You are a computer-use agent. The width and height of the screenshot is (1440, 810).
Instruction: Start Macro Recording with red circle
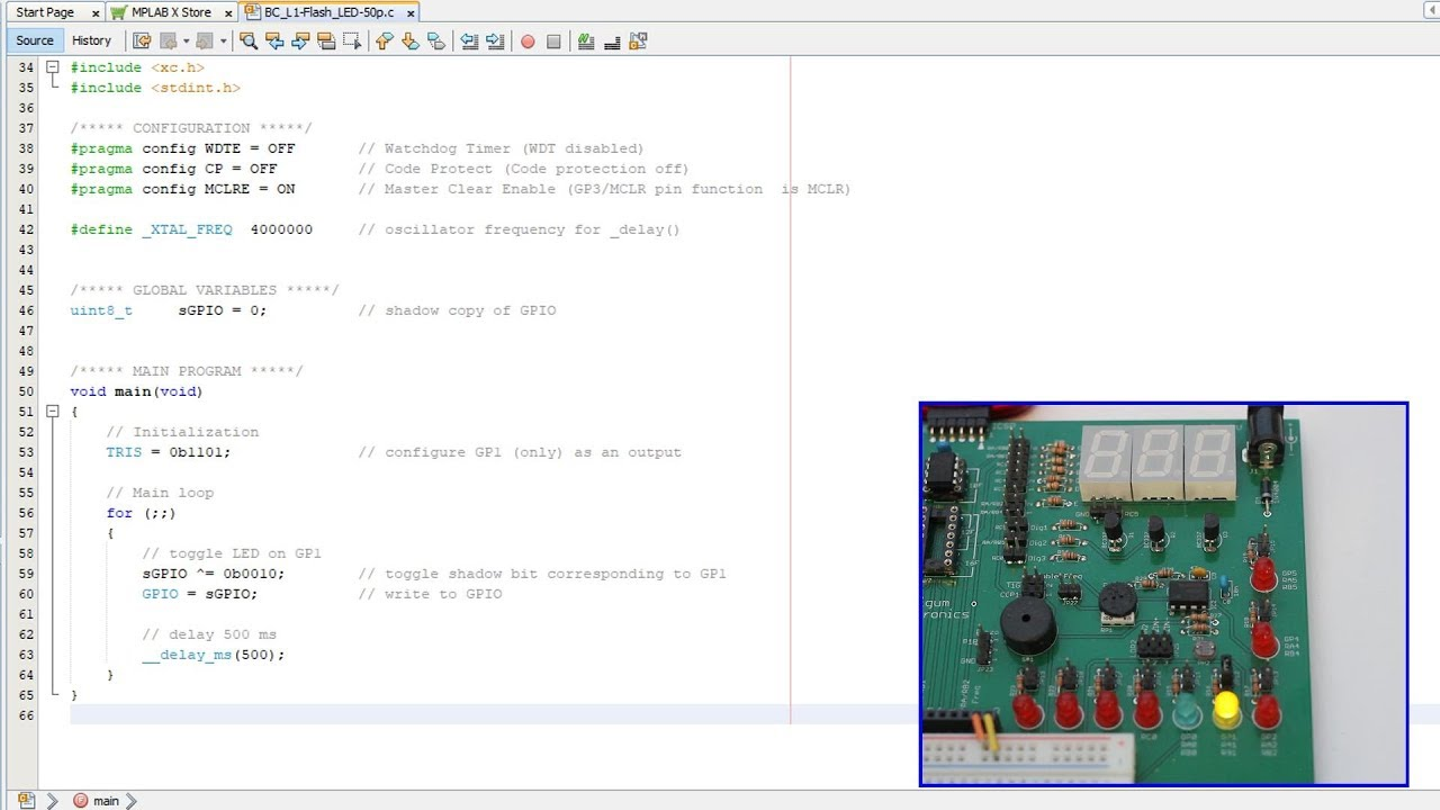(x=528, y=41)
